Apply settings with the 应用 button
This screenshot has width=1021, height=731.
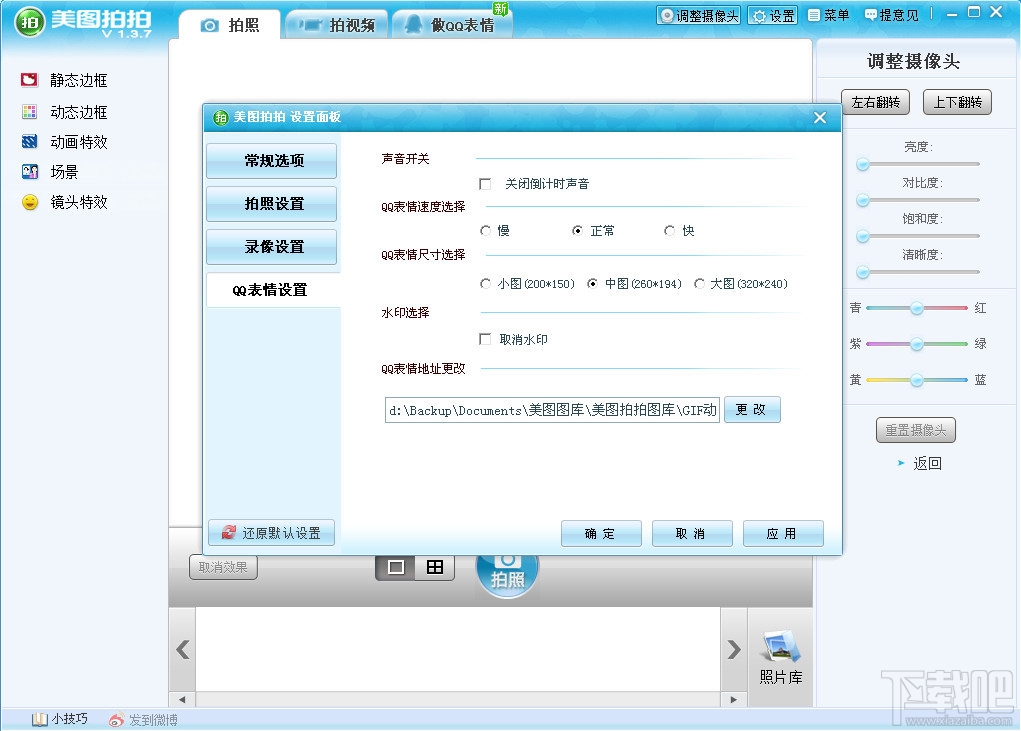pyautogui.click(x=783, y=533)
